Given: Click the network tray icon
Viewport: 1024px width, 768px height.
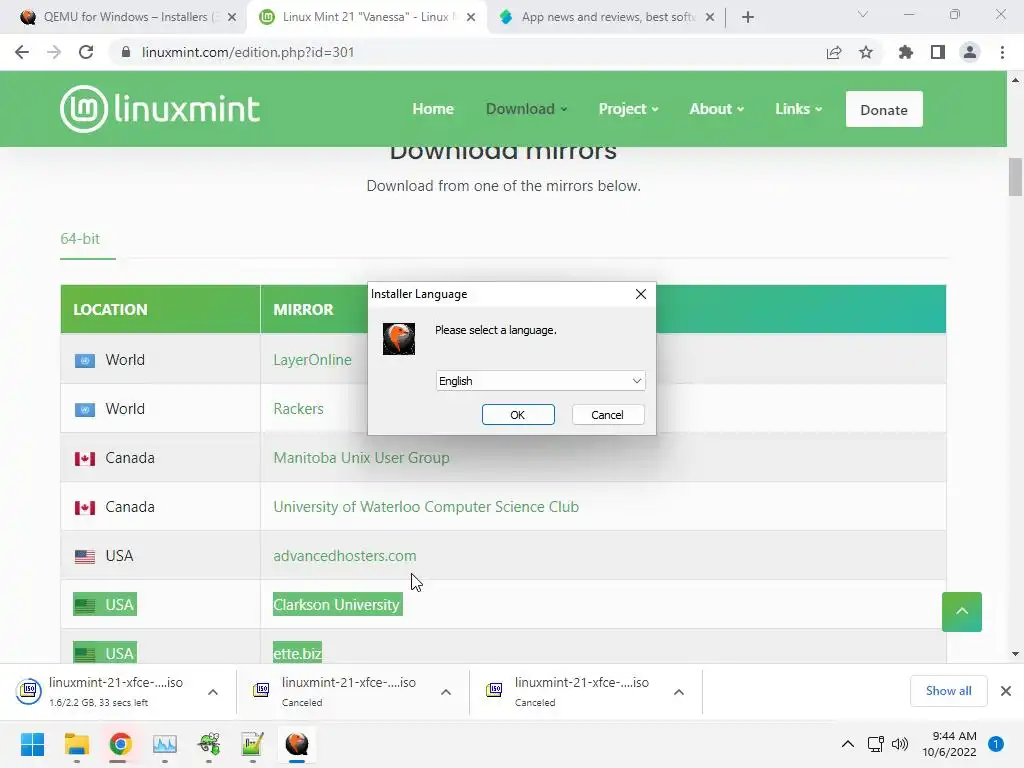Looking at the screenshot, I should point(875,744).
